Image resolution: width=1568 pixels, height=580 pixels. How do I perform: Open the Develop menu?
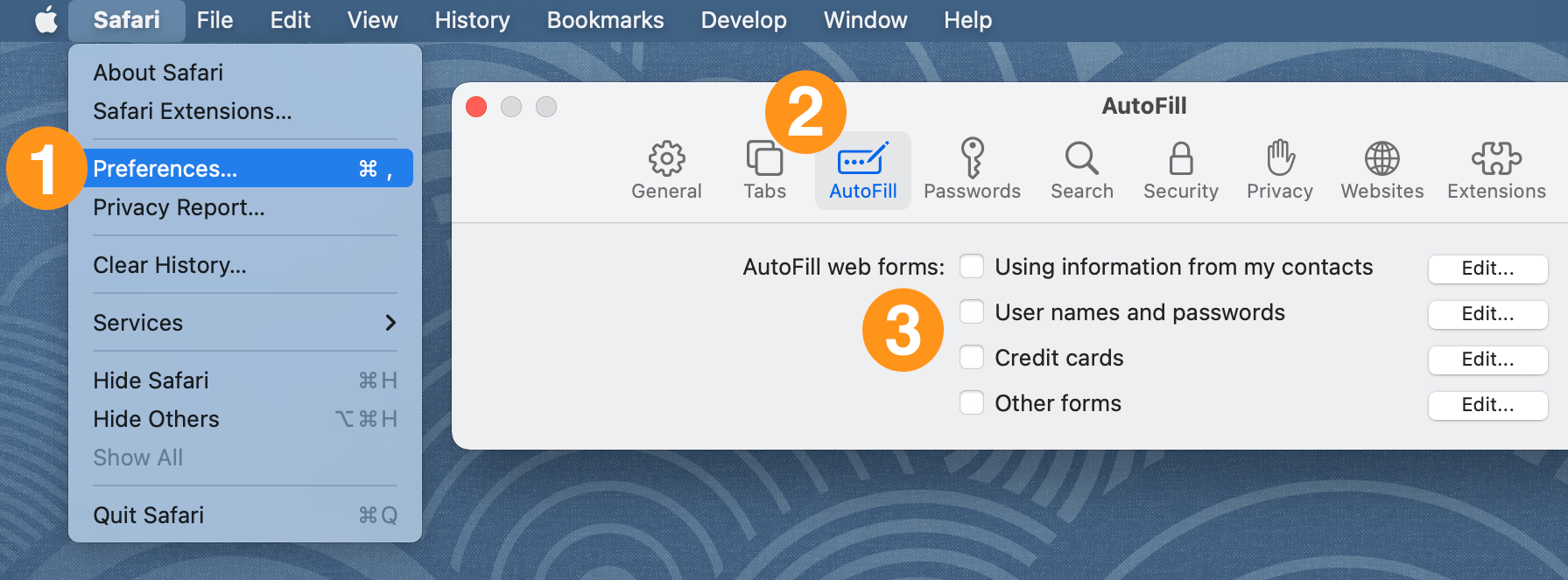coord(743,19)
